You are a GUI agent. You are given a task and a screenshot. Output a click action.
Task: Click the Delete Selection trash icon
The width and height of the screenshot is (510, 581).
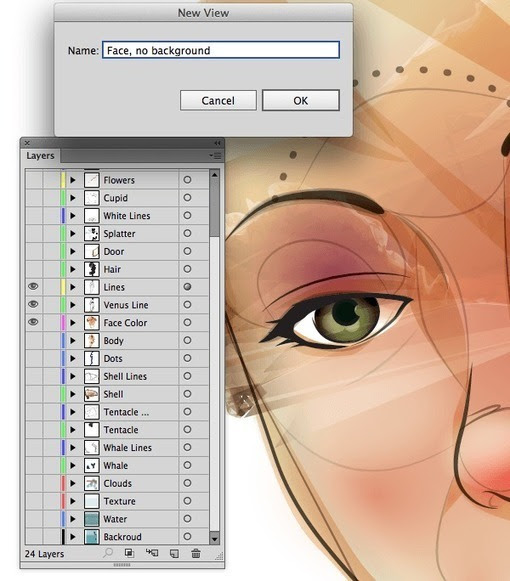coord(196,553)
